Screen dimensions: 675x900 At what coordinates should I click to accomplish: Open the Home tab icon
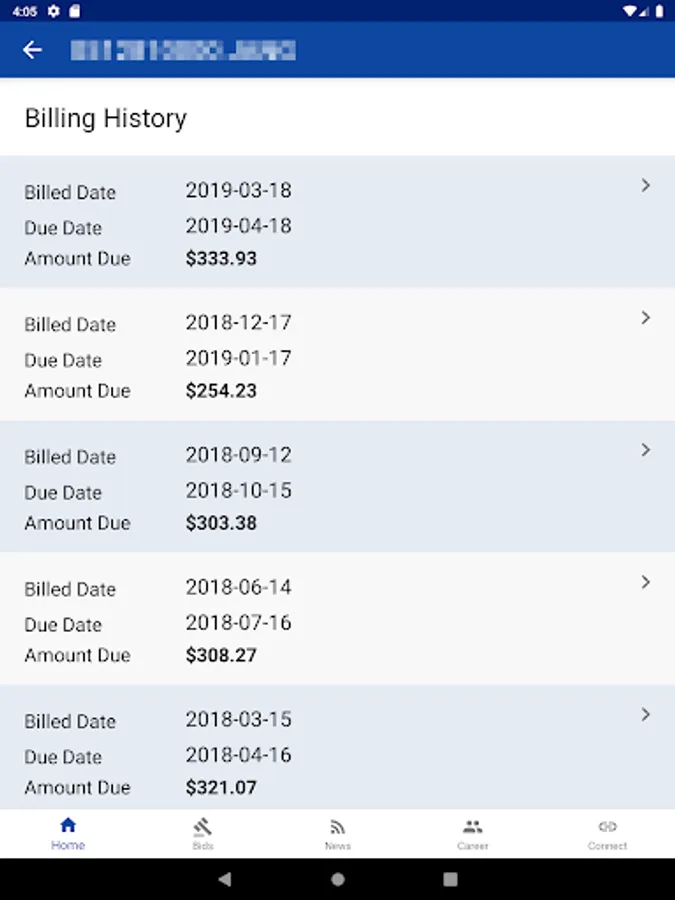click(x=68, y=826)
